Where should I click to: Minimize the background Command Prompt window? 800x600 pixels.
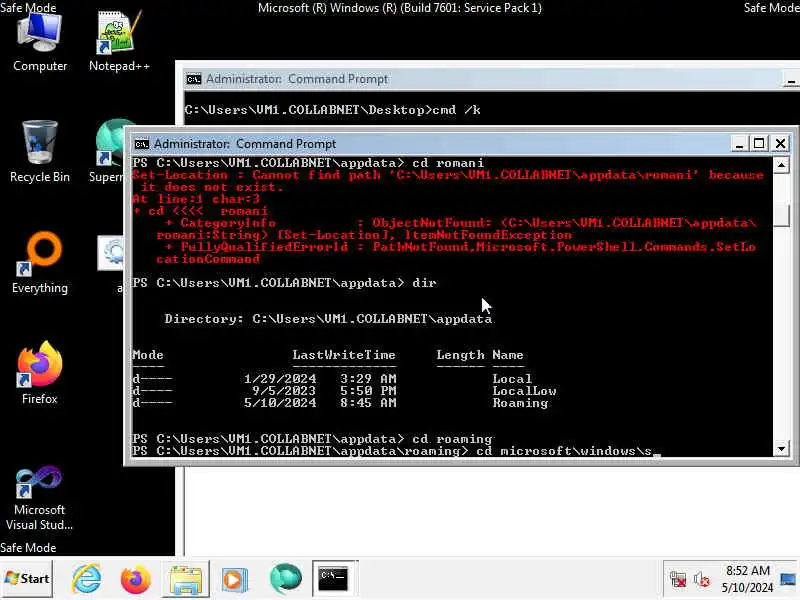click(791, 80)
